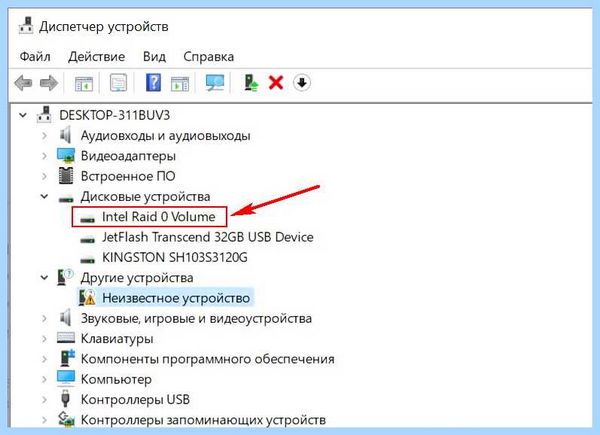Click the Back arrow toolbar icon
Screen dimensions: 600x435
point(23,83)
